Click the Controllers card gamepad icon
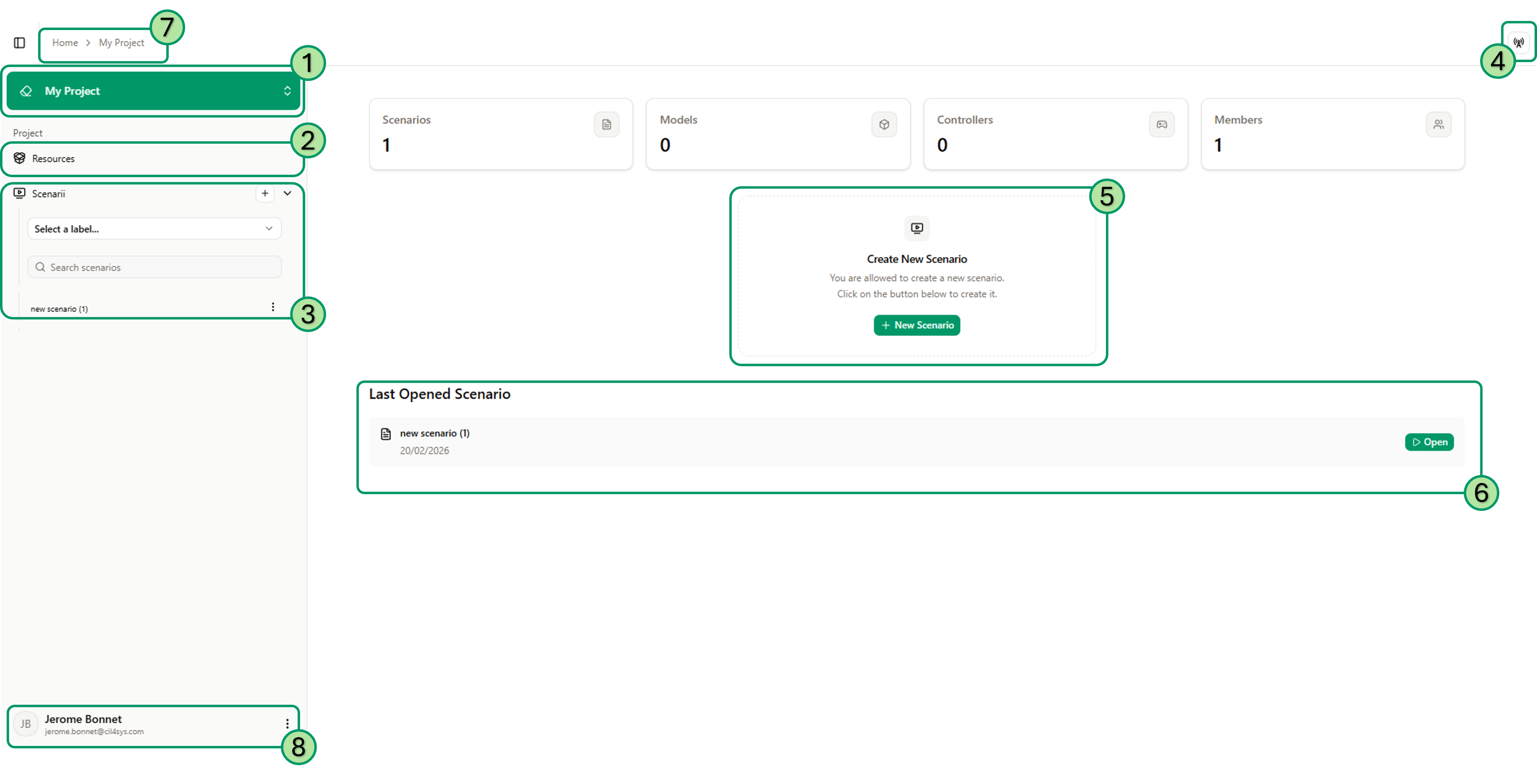The height and width of the screenshot is (784, 1537). [x=1161, y=125]
